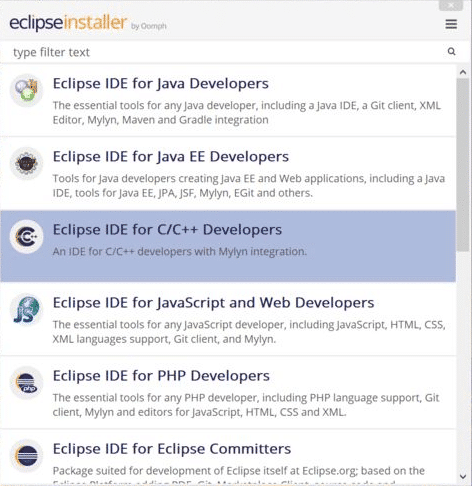472x486 pixels.
Task: Close the Eclipse Installer window
Action: [x=451, y=5]
